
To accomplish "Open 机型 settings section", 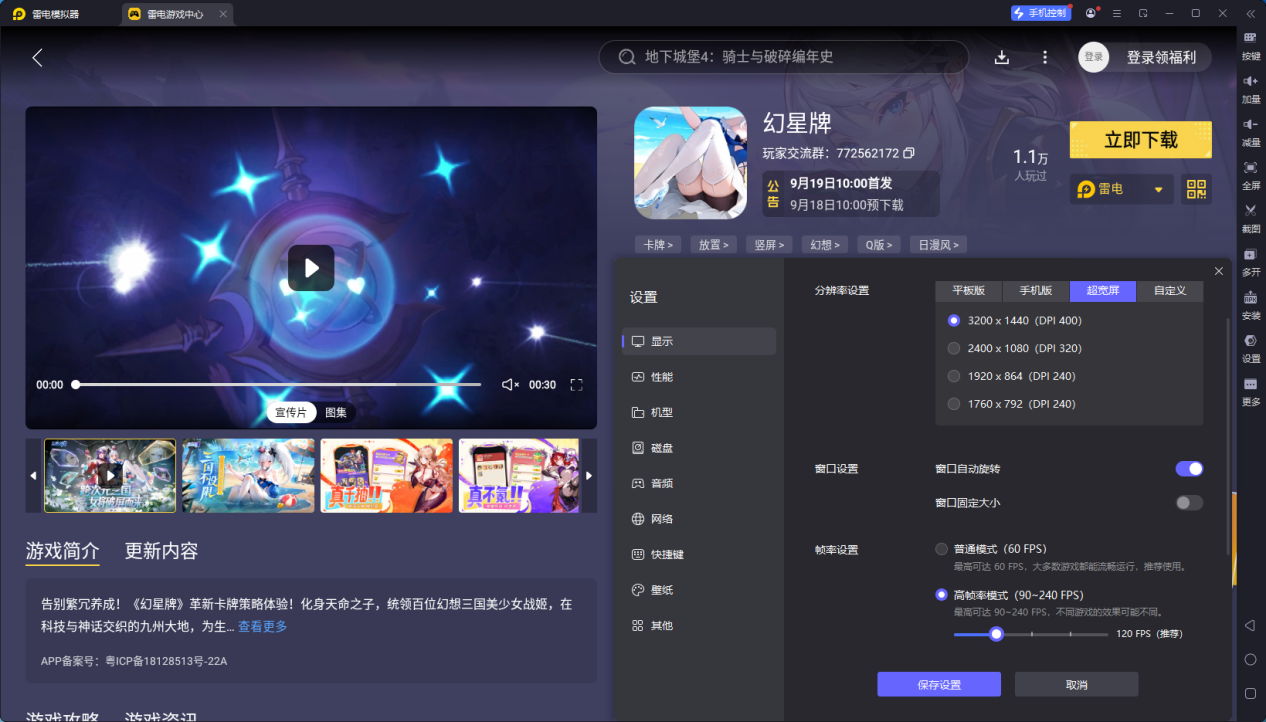I will pyautogui.click(x=699, y=412).
